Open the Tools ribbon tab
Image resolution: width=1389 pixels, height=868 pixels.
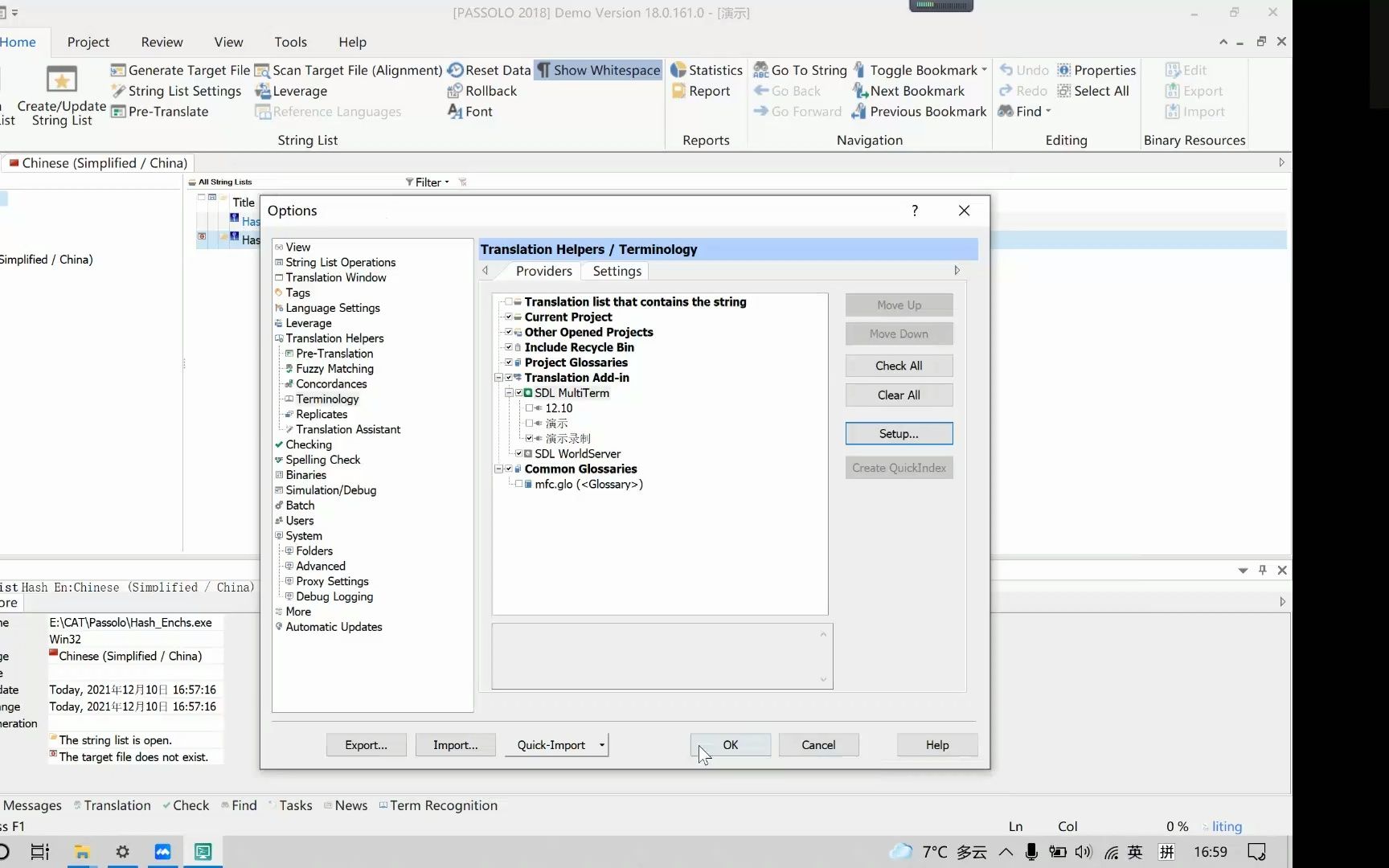click(290, 42)
